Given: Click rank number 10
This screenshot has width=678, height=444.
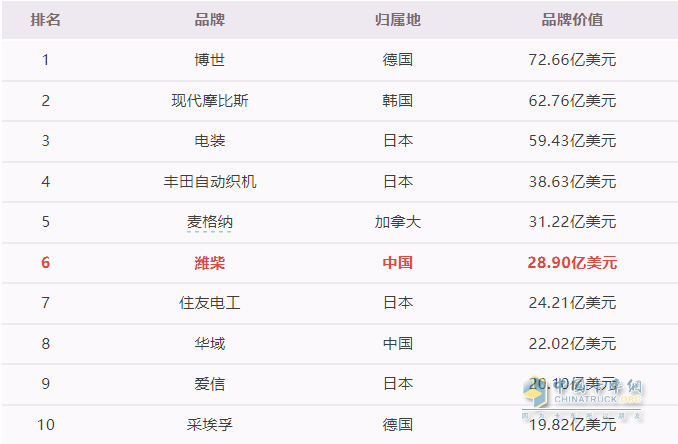Looking at the screenshot, I should tap(45, 425).
